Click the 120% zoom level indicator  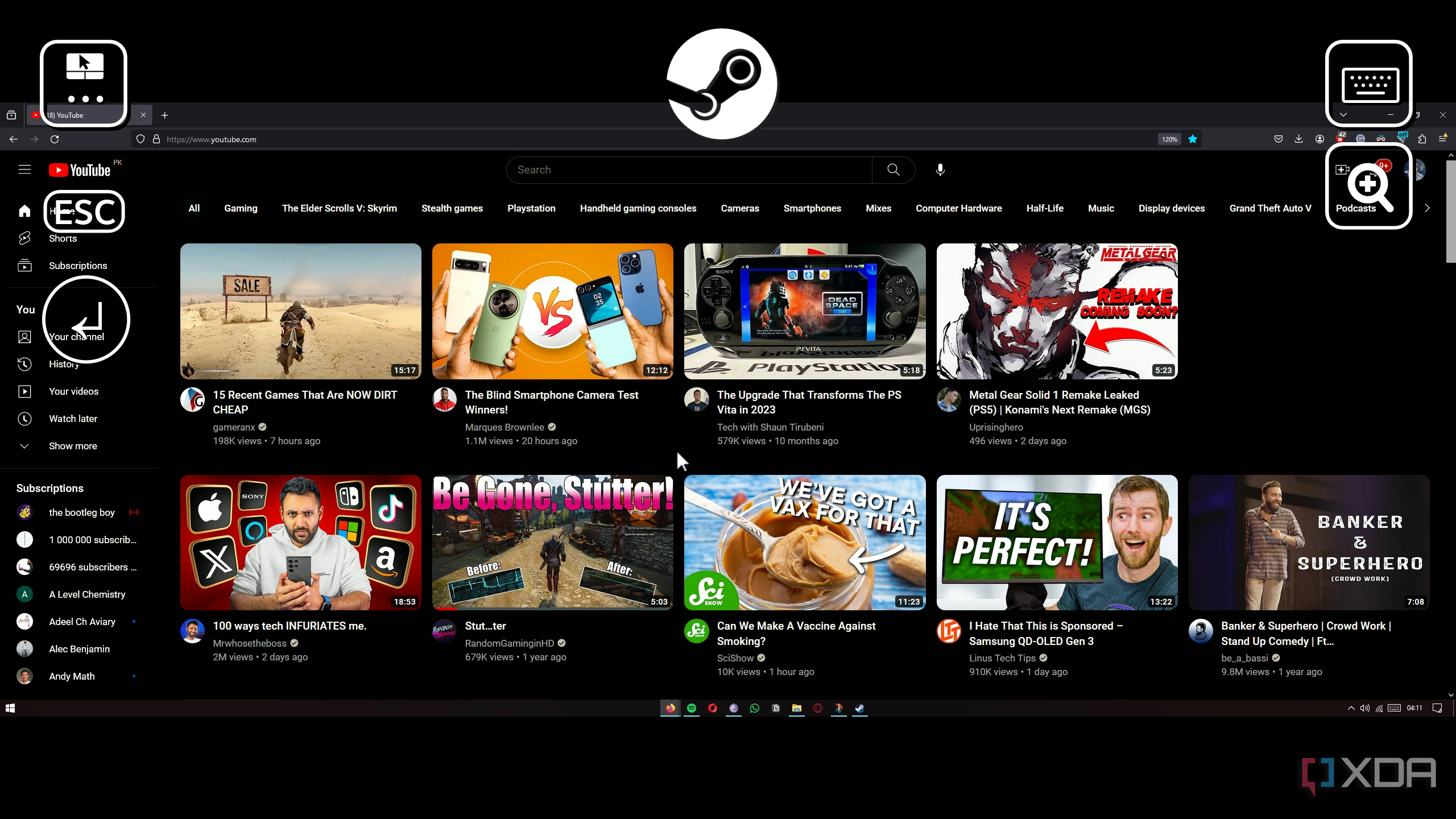1169,139
